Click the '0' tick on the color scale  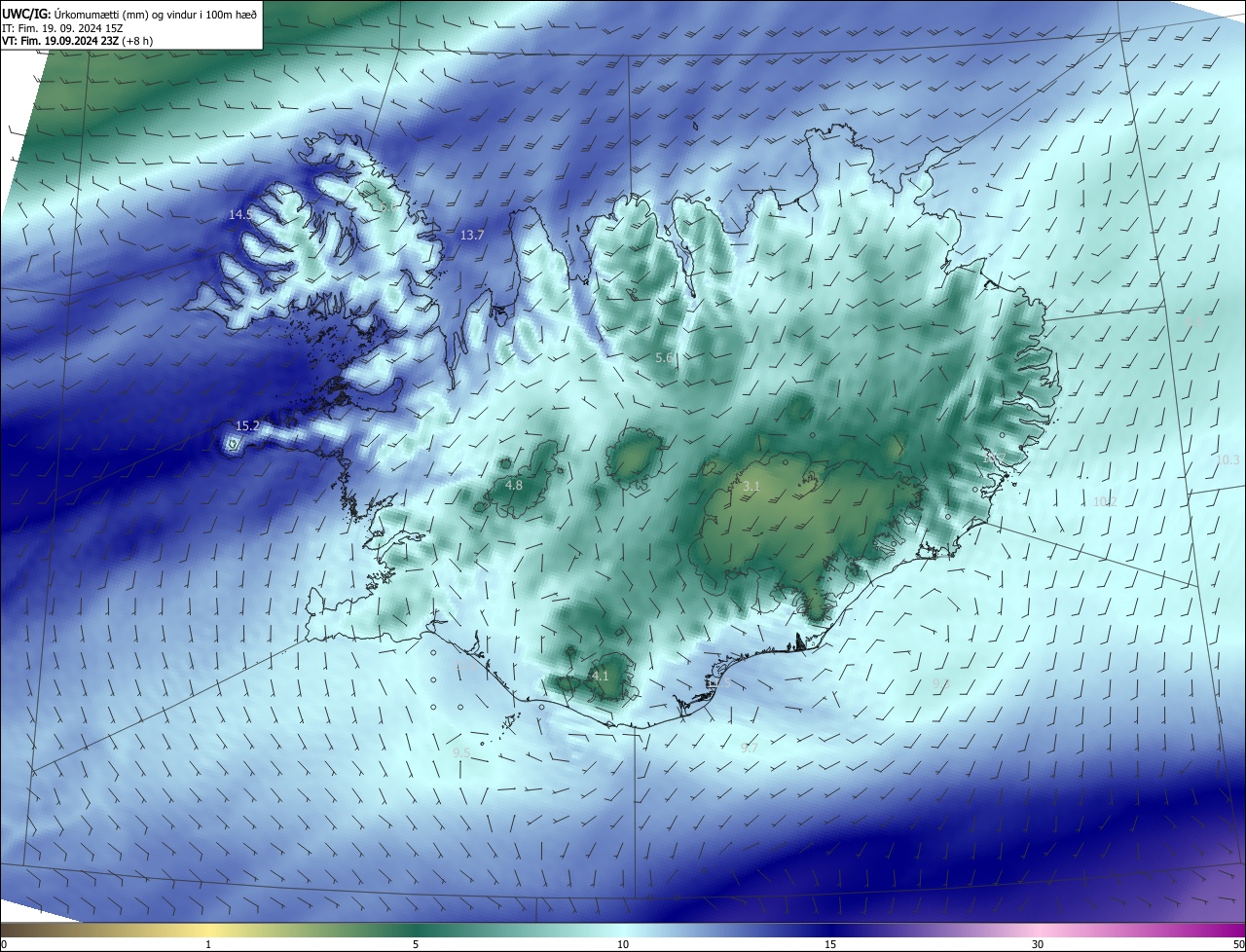tap(4, 944)
